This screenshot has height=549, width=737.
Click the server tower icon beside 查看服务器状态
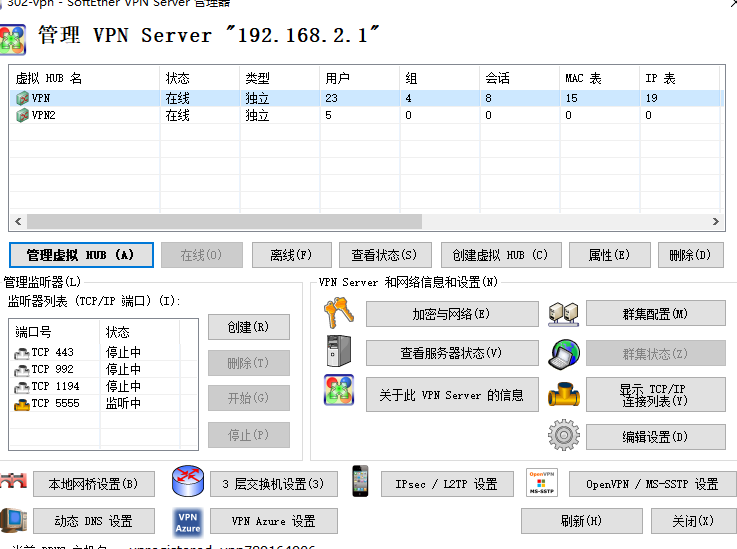click(338, 351)
